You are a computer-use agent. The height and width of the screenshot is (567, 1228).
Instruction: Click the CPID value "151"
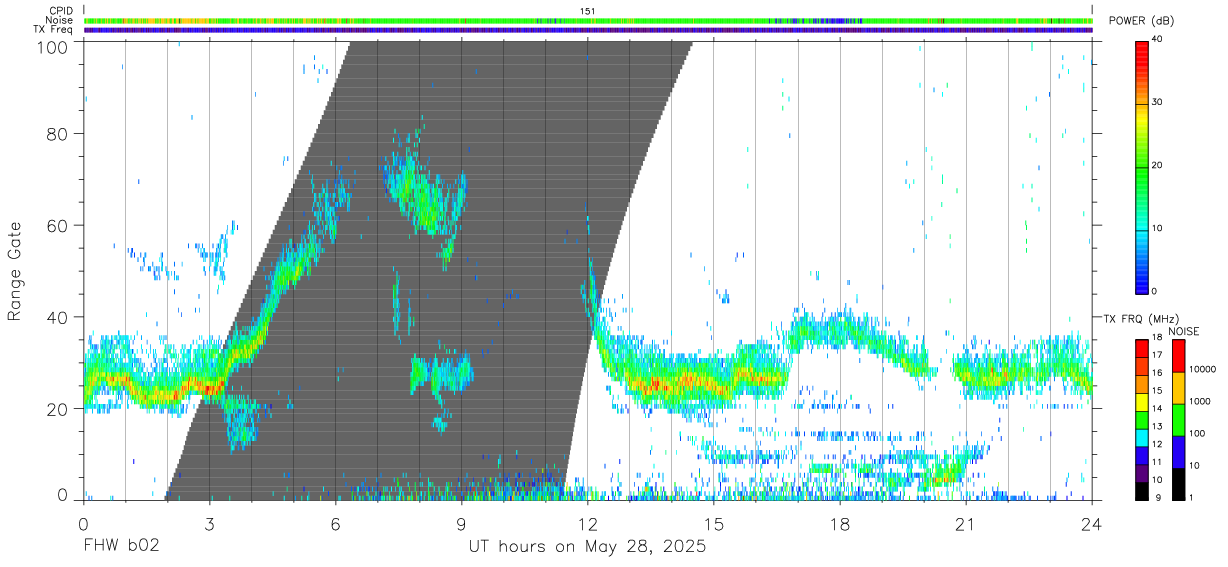[587, 10]
